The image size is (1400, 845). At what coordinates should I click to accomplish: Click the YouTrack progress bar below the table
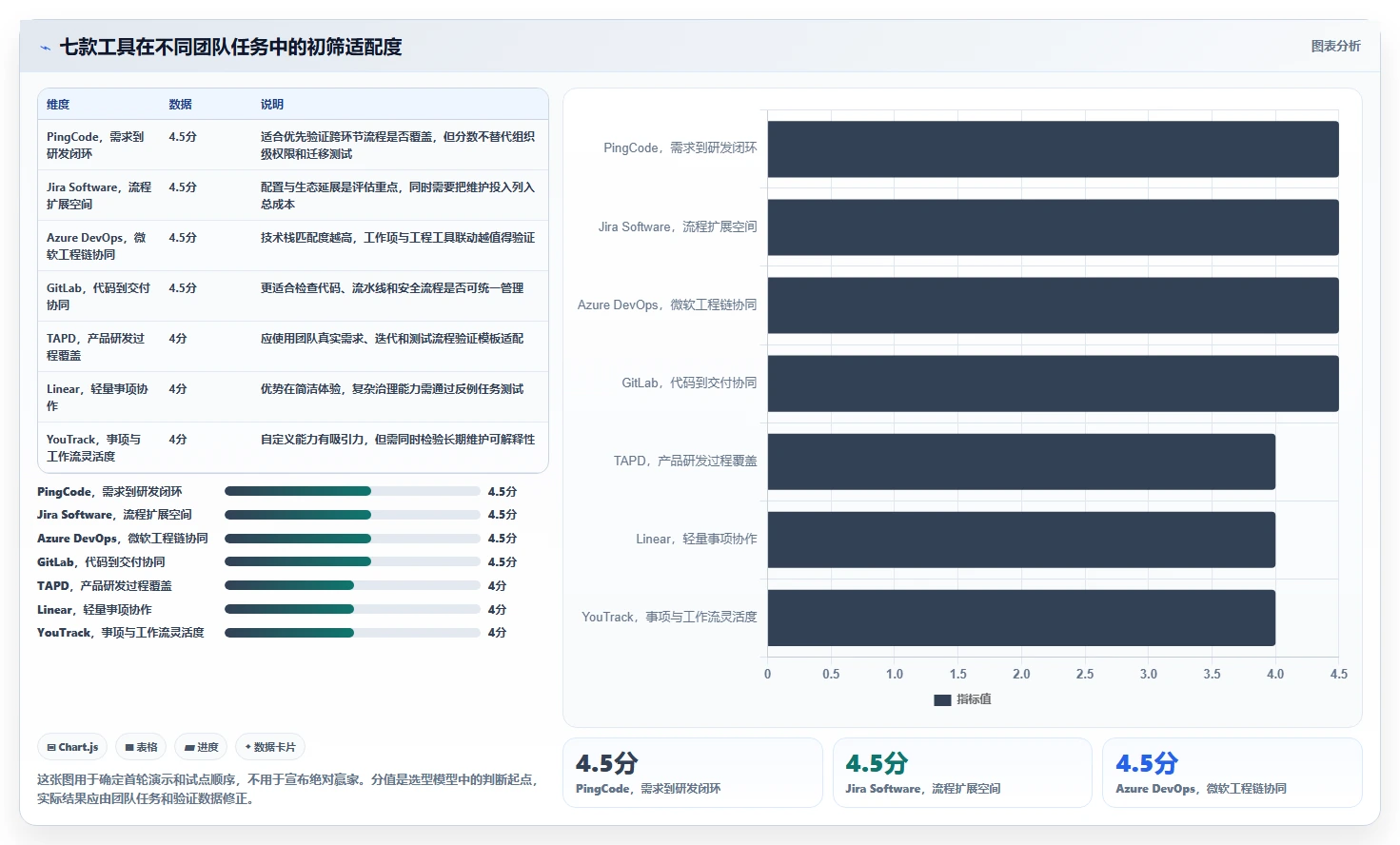(x=352, y=633)
